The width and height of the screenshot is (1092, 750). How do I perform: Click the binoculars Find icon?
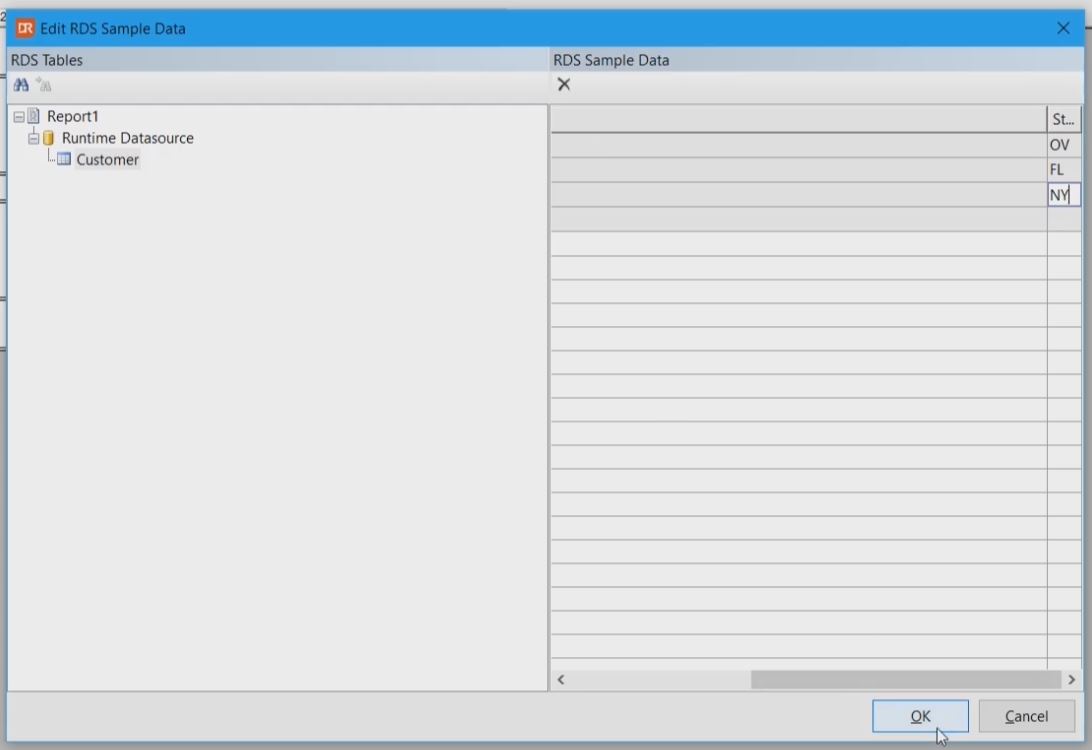pyautogui.click(x=21, y=85)
